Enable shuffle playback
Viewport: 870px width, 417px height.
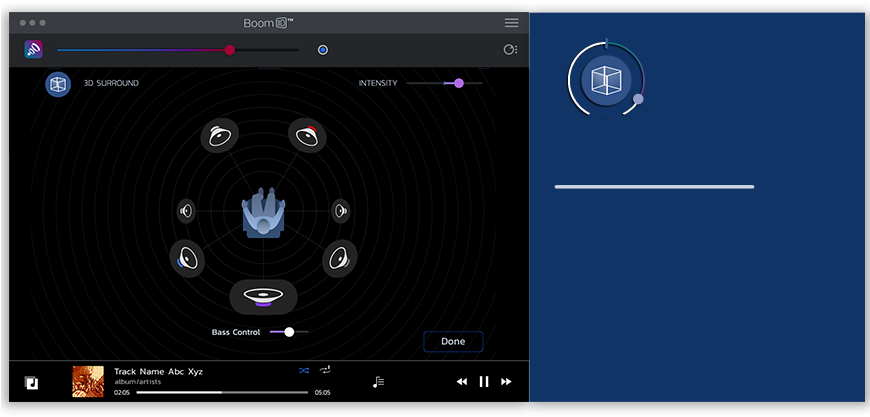(x=304, y=370)
